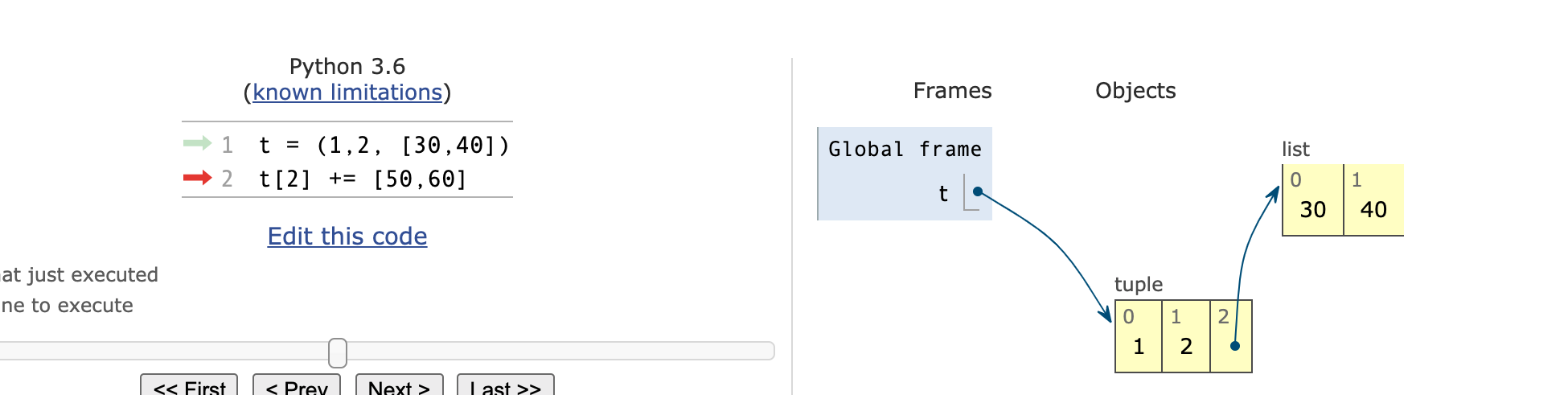The width and height of the screenshot is (1568, 395).
Task: Click list element 40 at index 1
Action: click(x=1373, y=200)
